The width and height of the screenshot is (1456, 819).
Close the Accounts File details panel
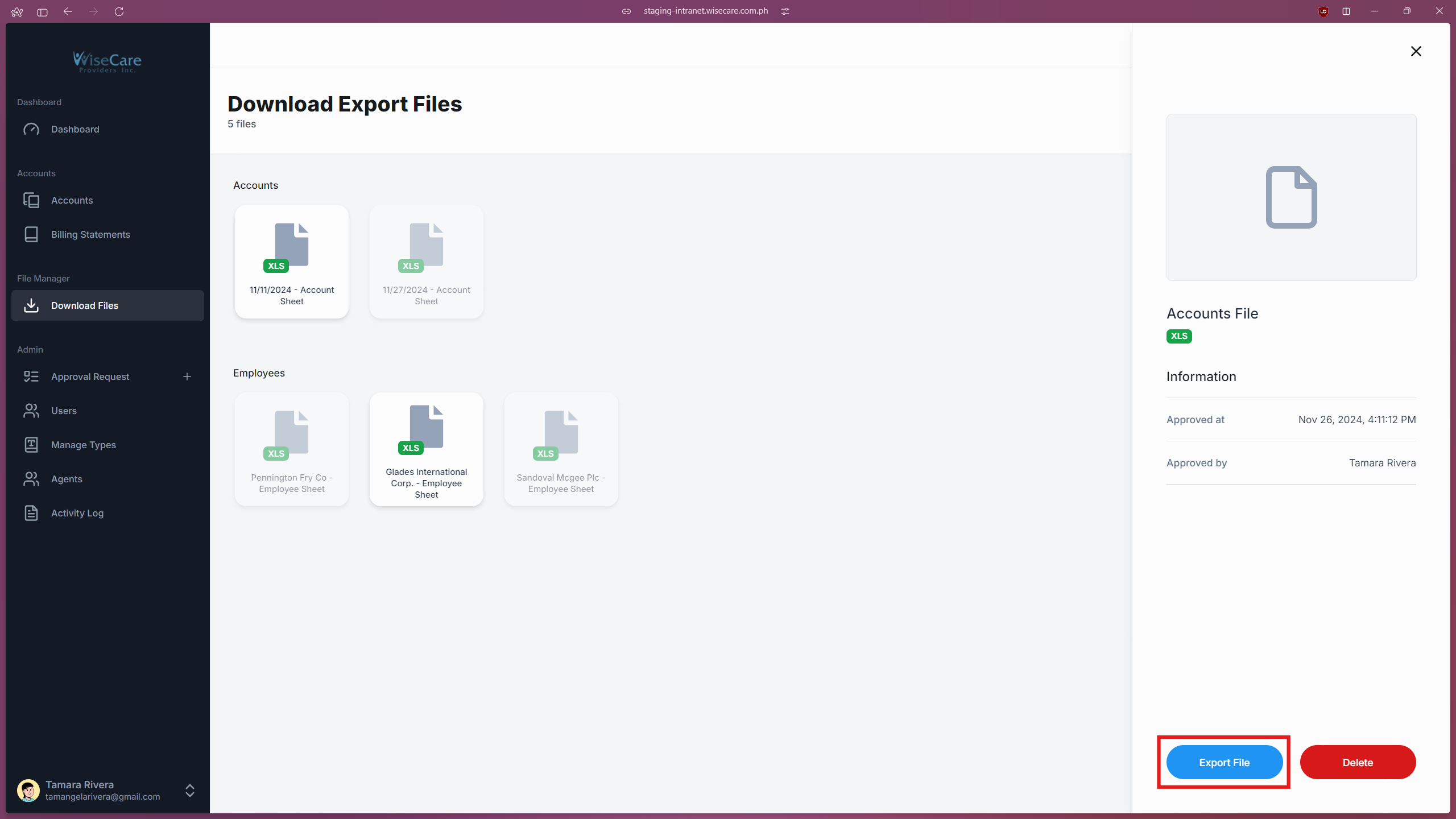1416,51
